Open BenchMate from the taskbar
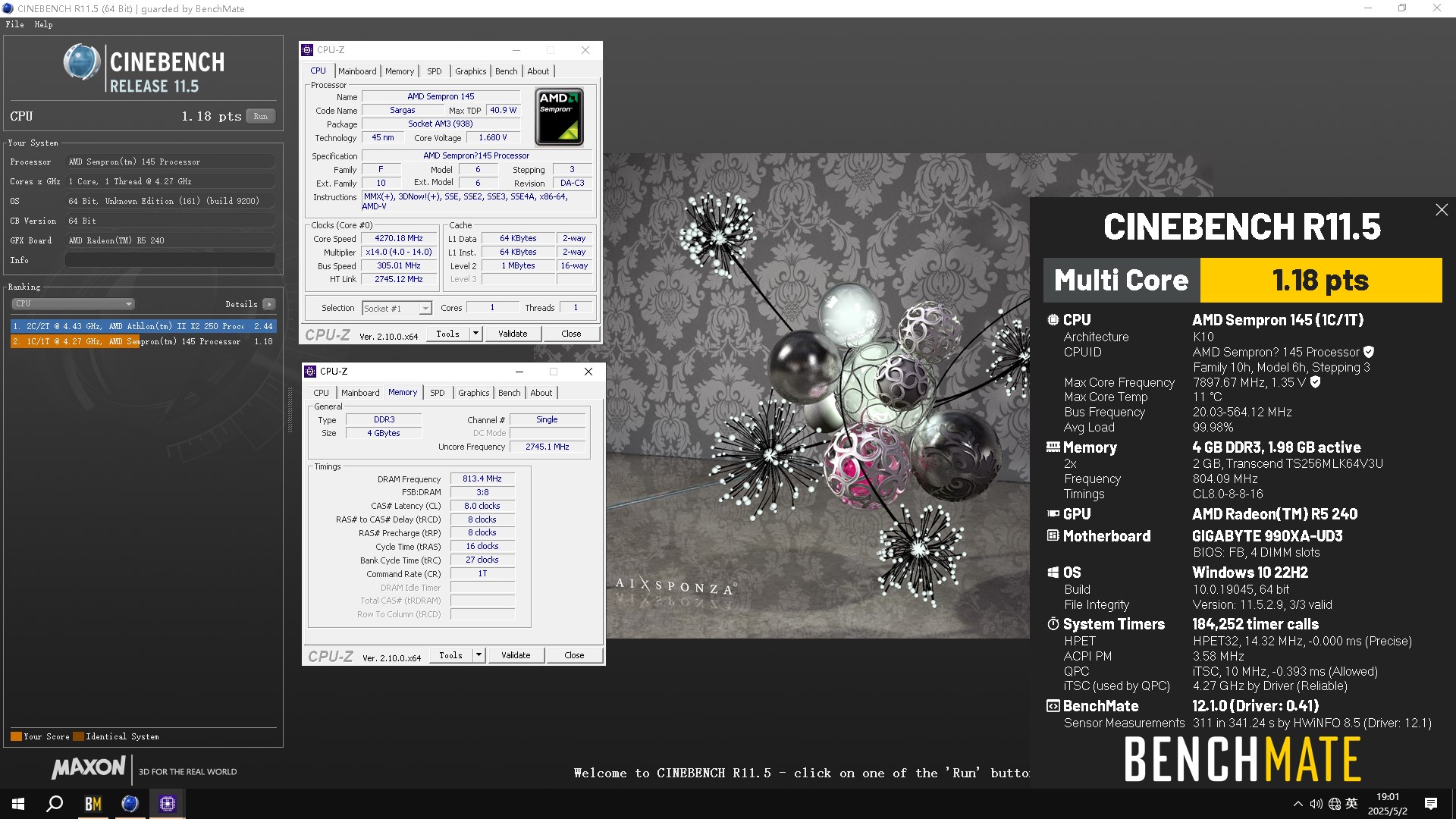This screenshot has height=819, width=1456. tap(93, 804)
